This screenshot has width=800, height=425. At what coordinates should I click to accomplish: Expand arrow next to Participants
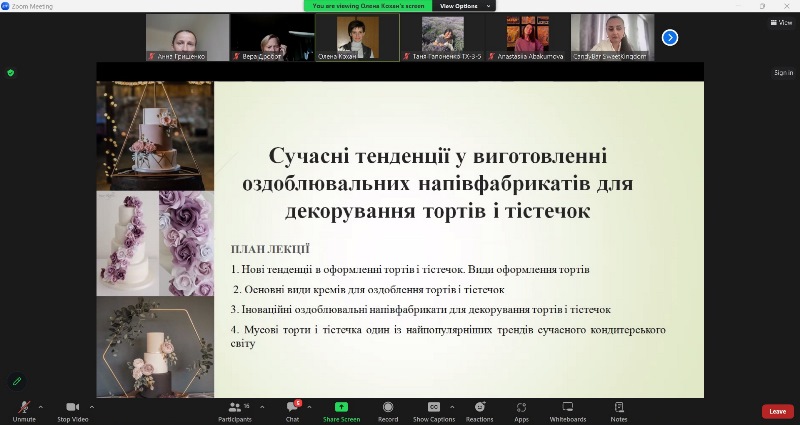click(x=262, y=407)
